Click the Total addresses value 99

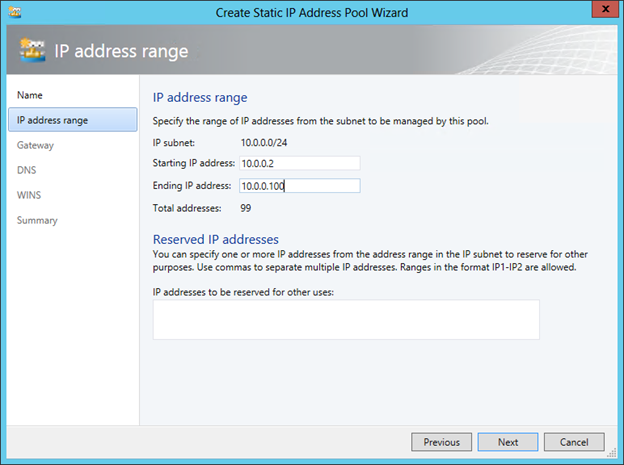click(246, 208)
